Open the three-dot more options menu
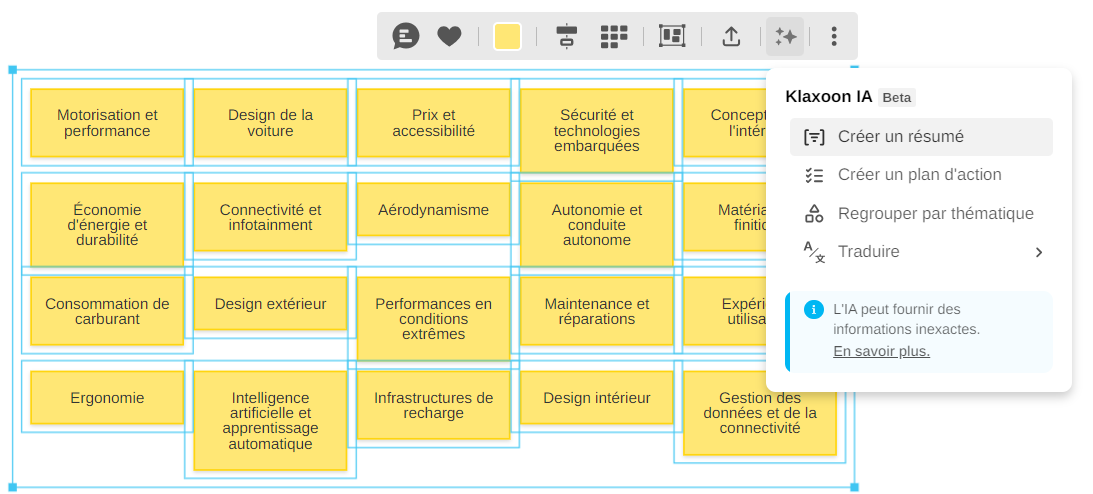The width and height of the screenshot is (1093, 494). pyautogui.click(x=834, y=37)
